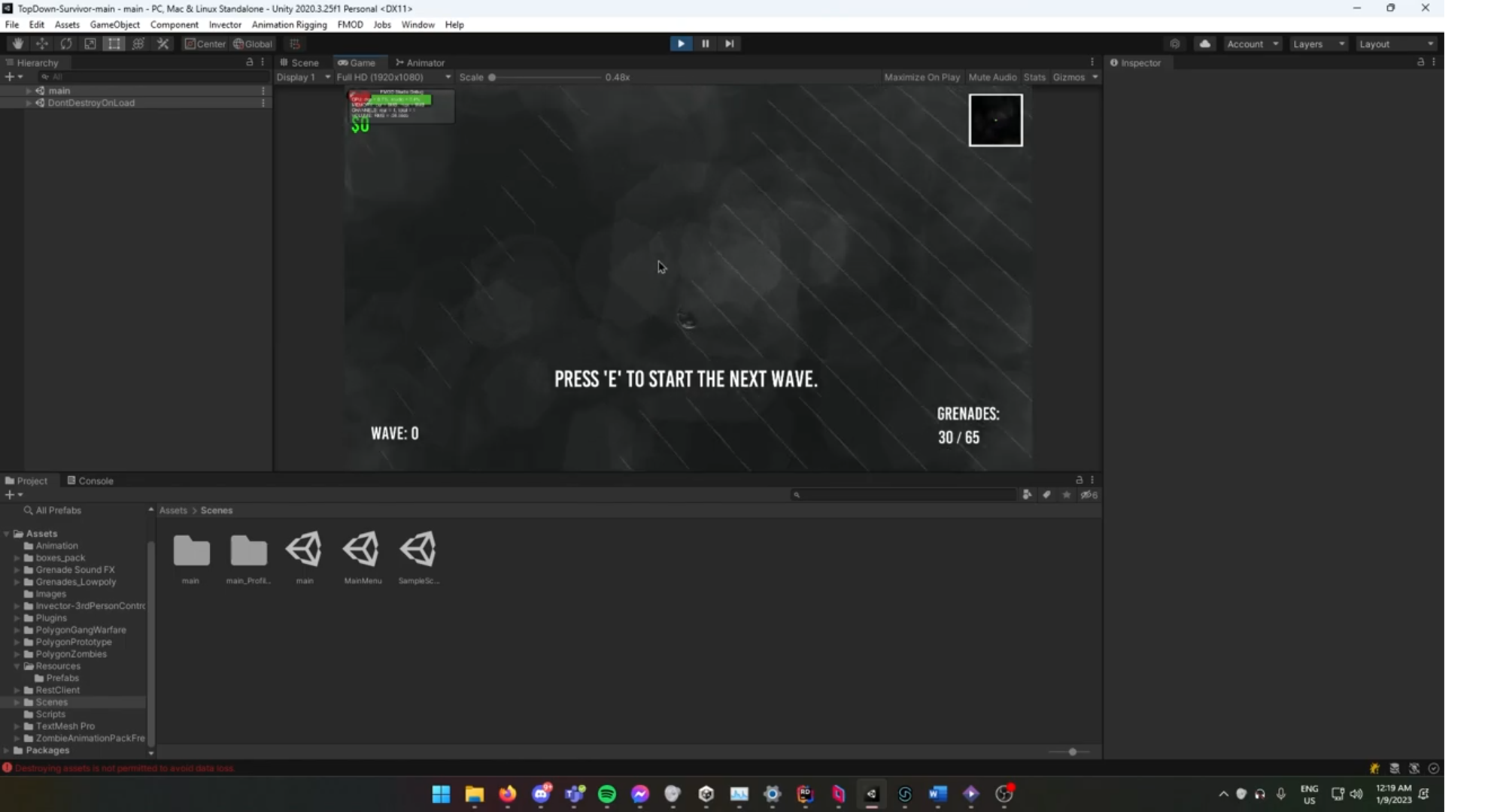Toggle pivot Center mode
Image resolution: width=1500 pixels, height=812 pixels.
205,44
